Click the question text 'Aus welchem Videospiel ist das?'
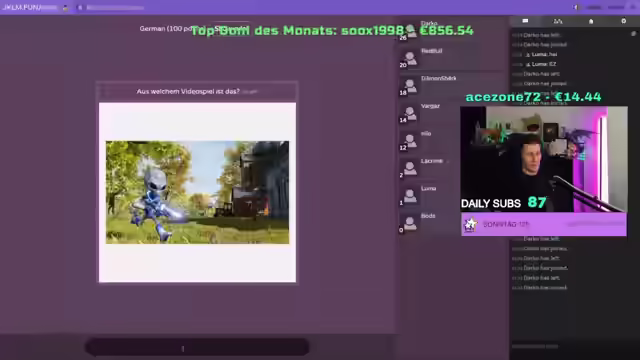 [188, 91]
